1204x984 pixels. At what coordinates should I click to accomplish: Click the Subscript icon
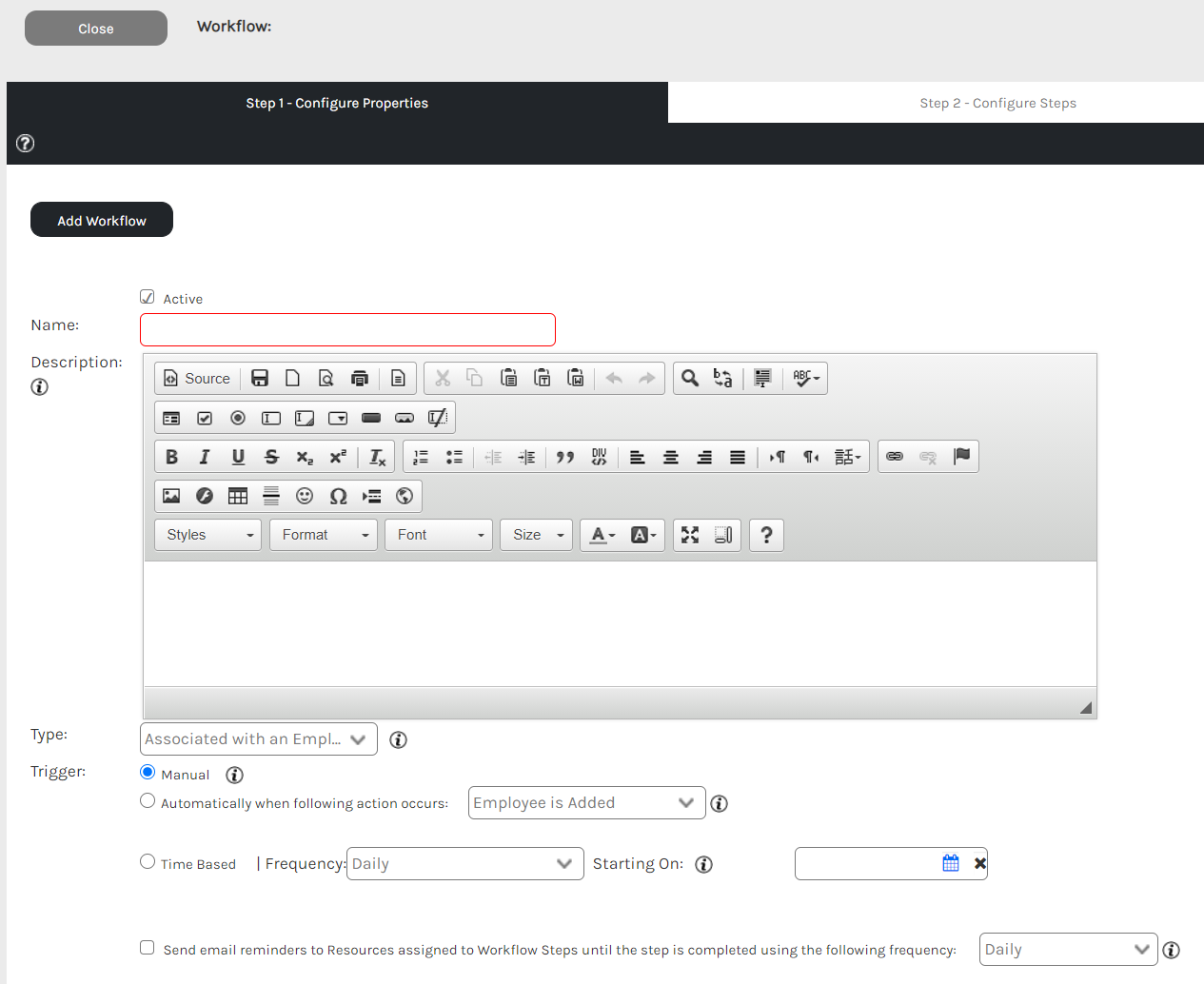(x=305, y=457)
